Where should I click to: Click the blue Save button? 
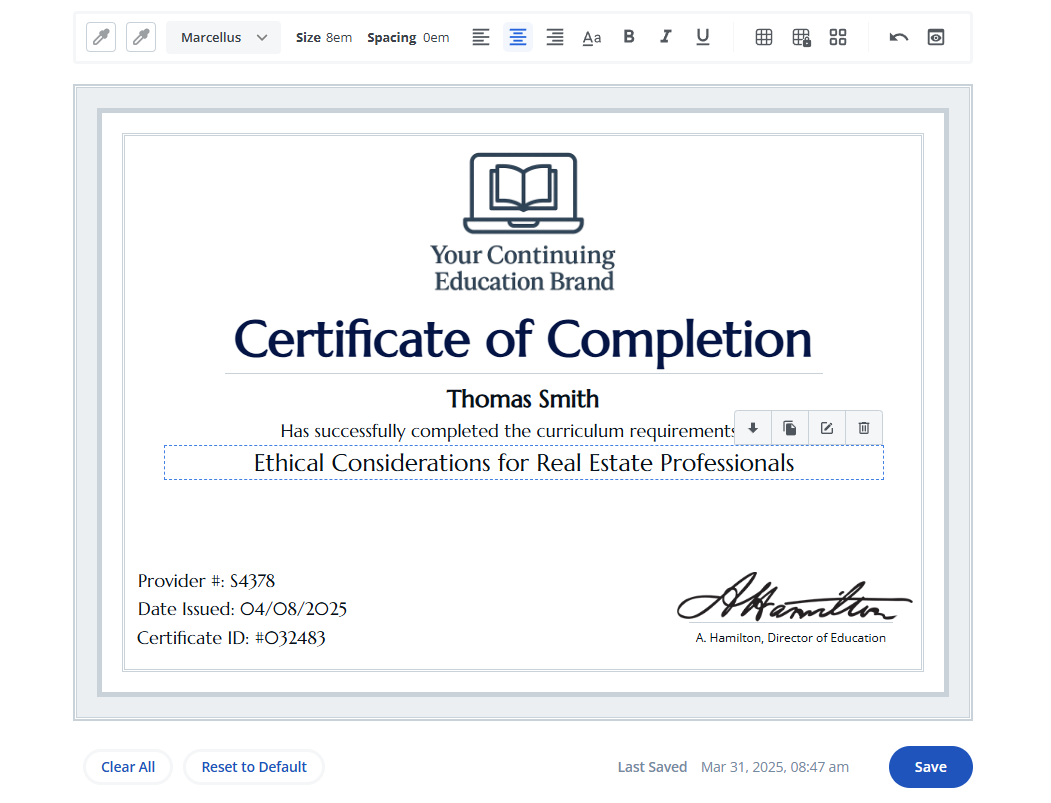pyautogui.click(x=930, y=767)
